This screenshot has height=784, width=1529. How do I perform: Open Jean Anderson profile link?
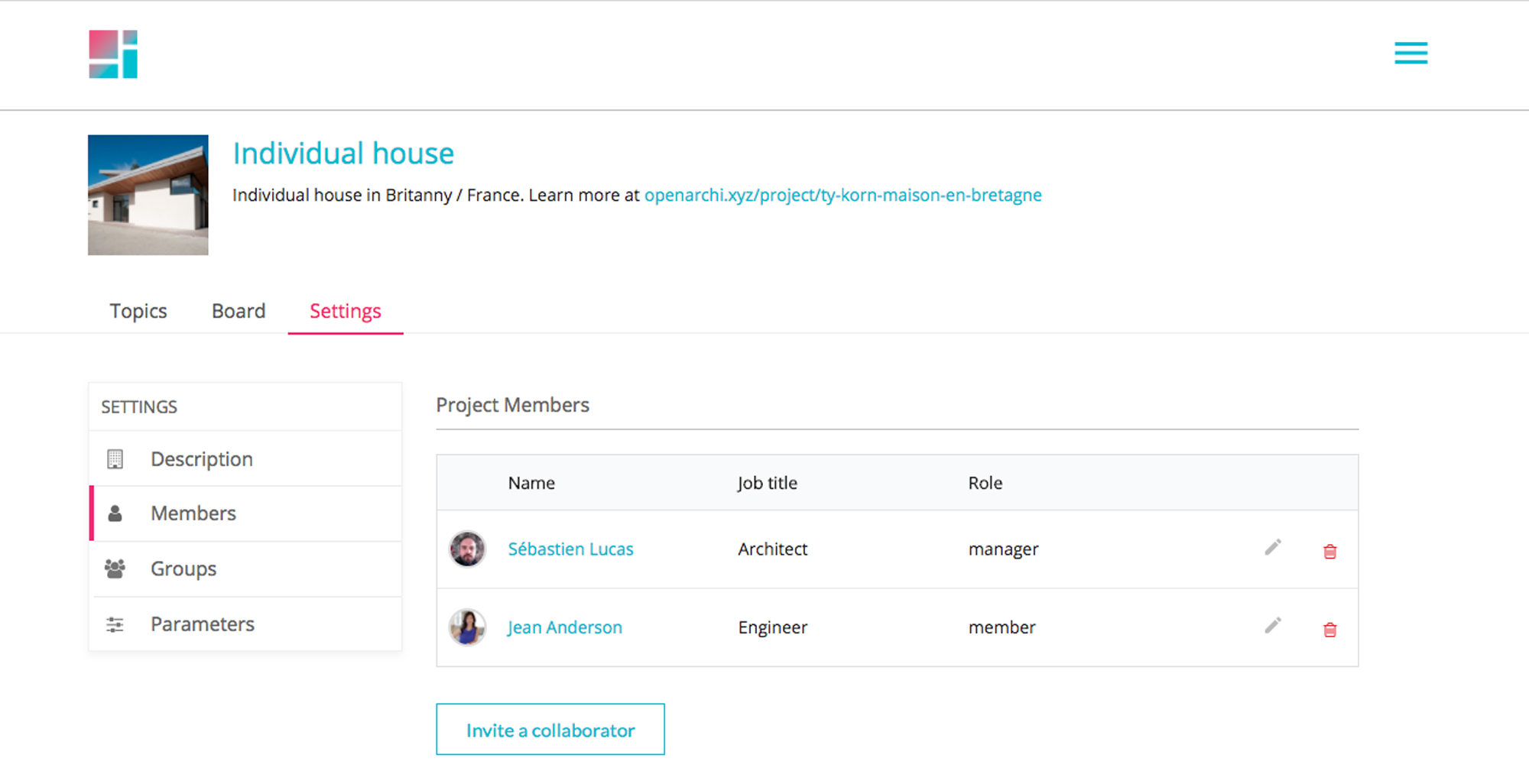[x=565, y=627]
